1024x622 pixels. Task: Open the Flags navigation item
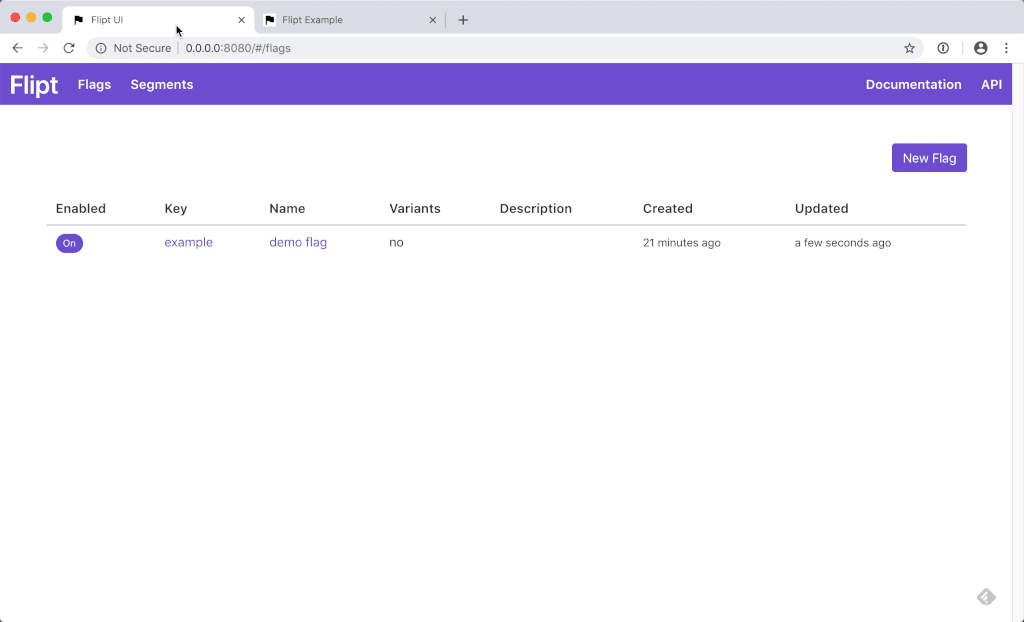point(94,84)
